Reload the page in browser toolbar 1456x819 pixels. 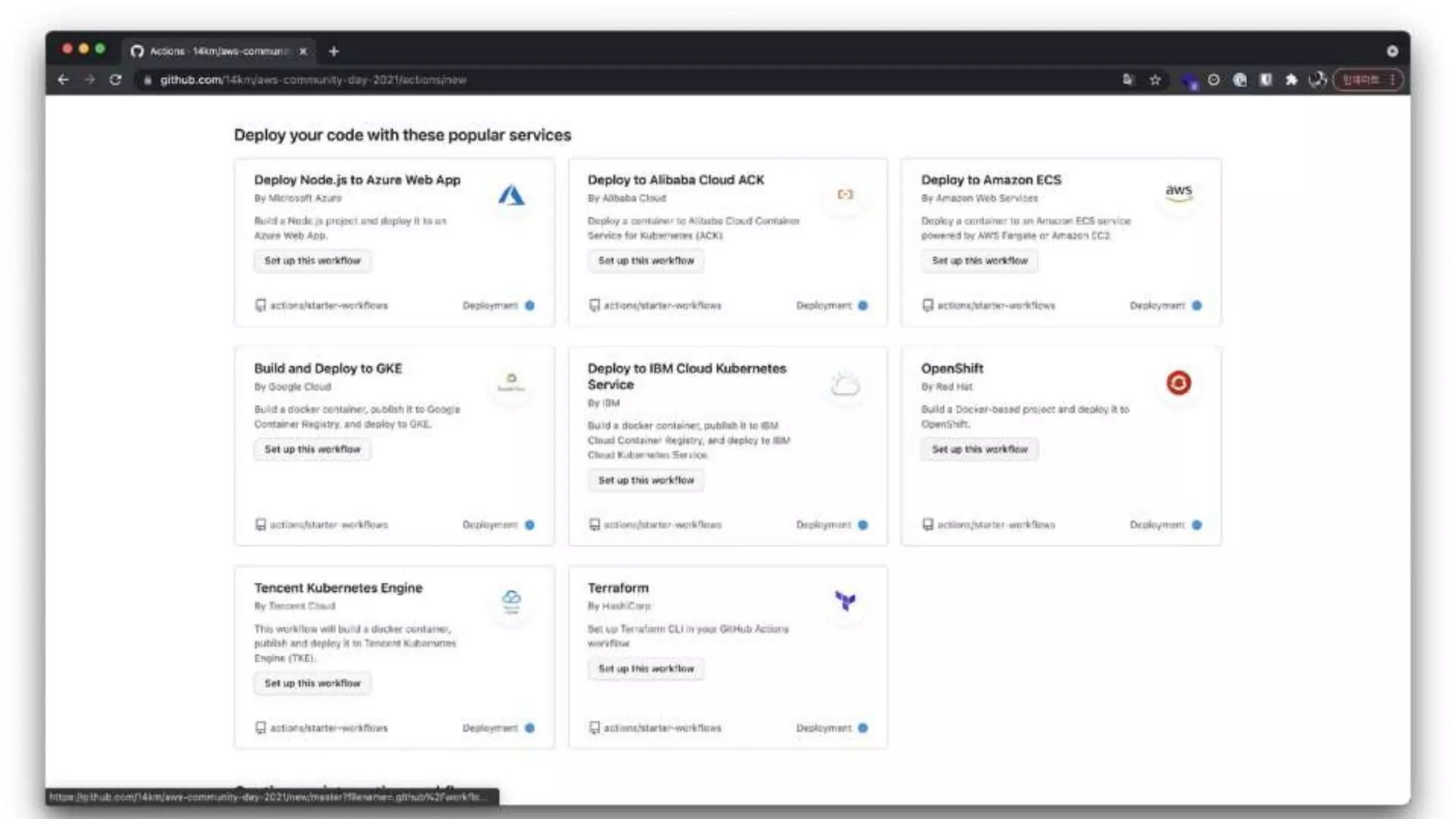pos(116,80)
